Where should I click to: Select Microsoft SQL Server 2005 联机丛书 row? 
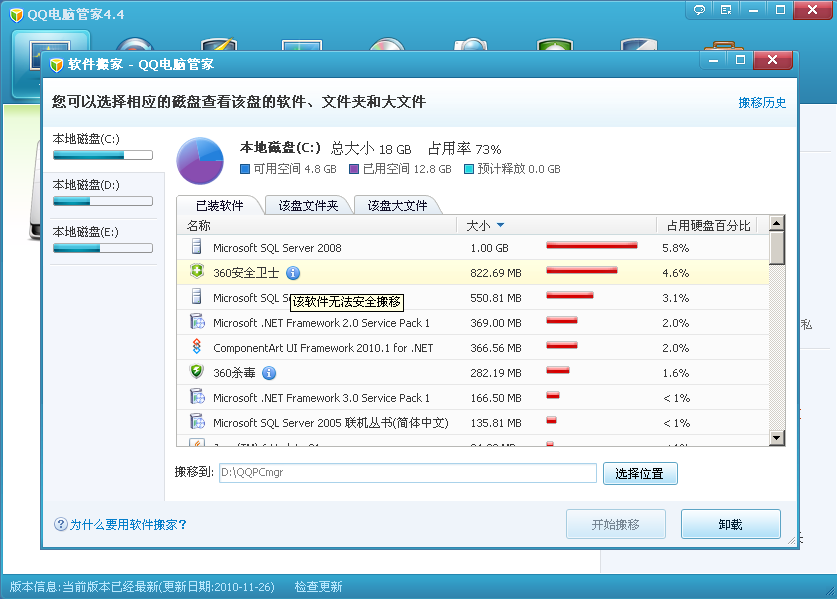(473, 423)
